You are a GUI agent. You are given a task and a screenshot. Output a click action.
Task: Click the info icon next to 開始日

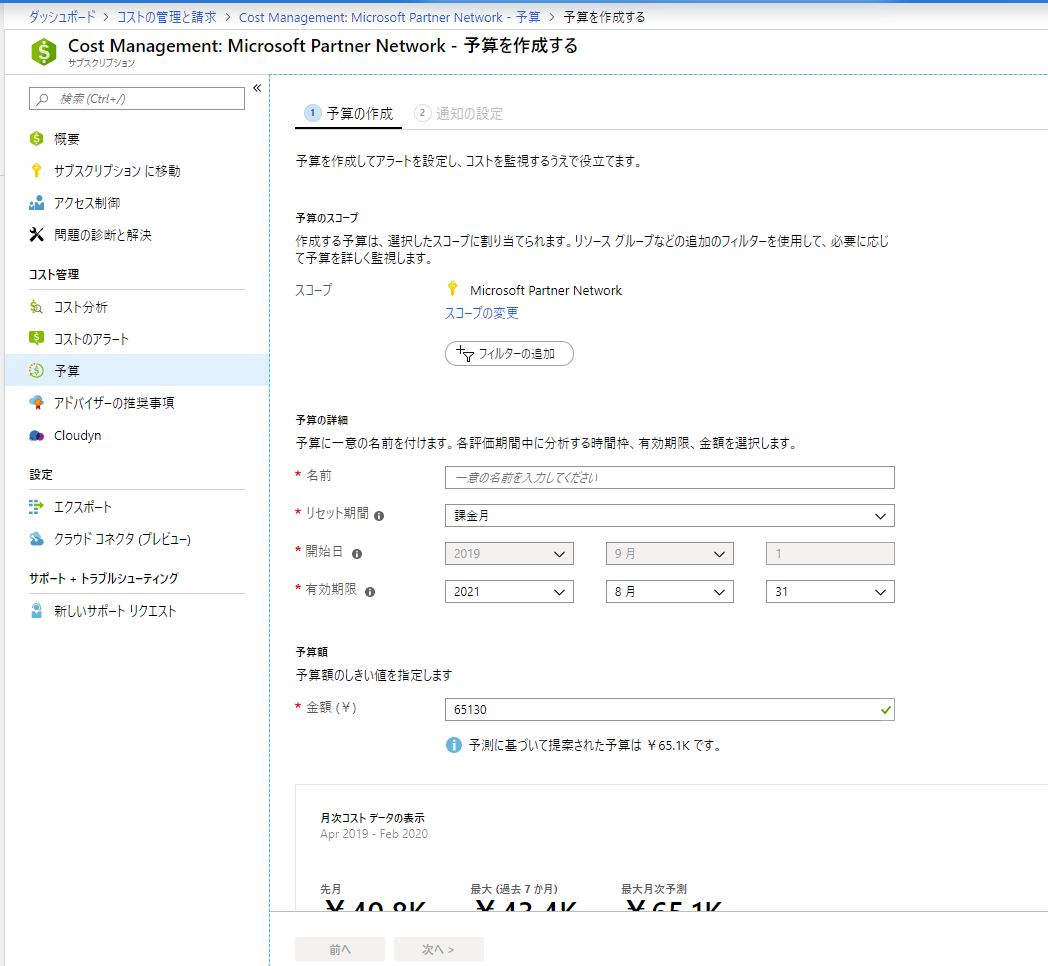point(357,554)
